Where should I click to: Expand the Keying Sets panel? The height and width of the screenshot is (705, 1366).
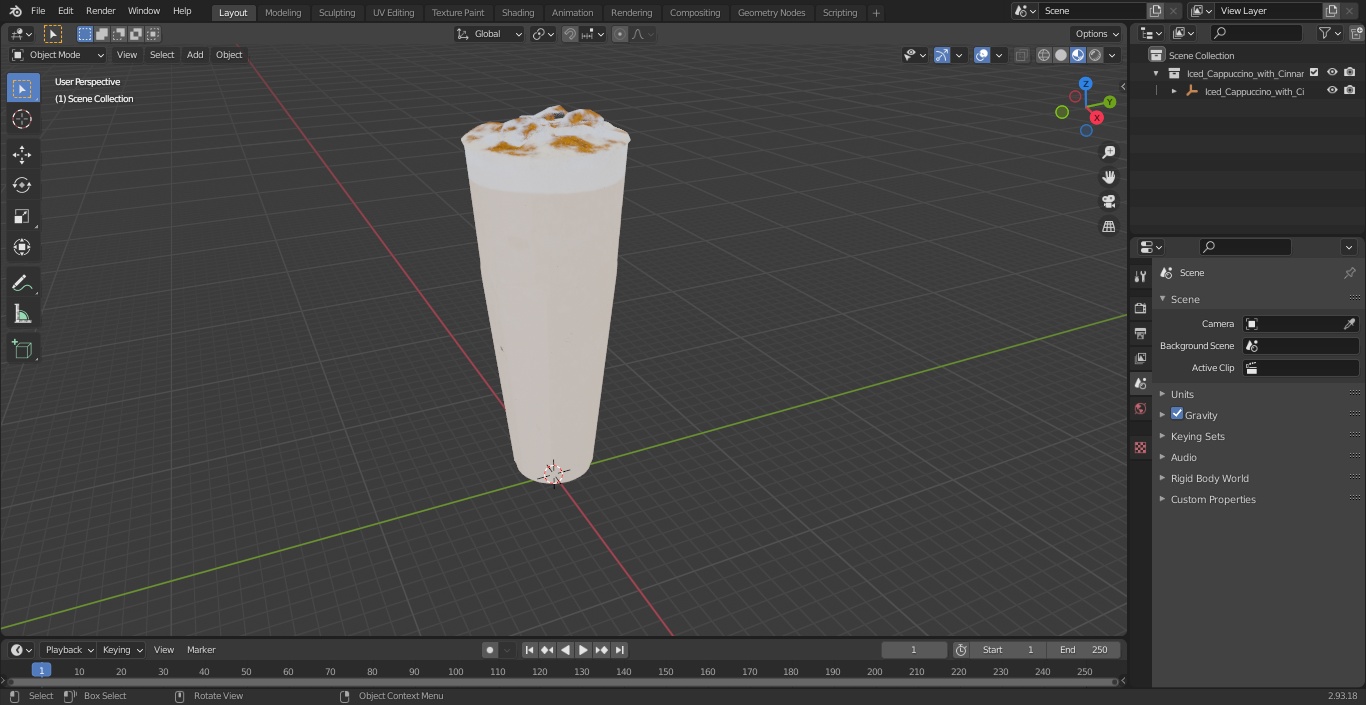tap(1197, 436)
